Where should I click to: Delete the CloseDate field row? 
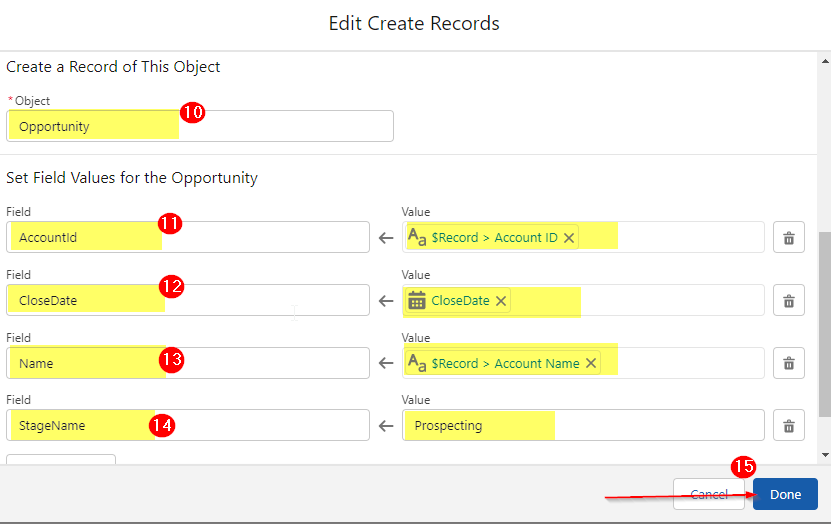[788, 301]
